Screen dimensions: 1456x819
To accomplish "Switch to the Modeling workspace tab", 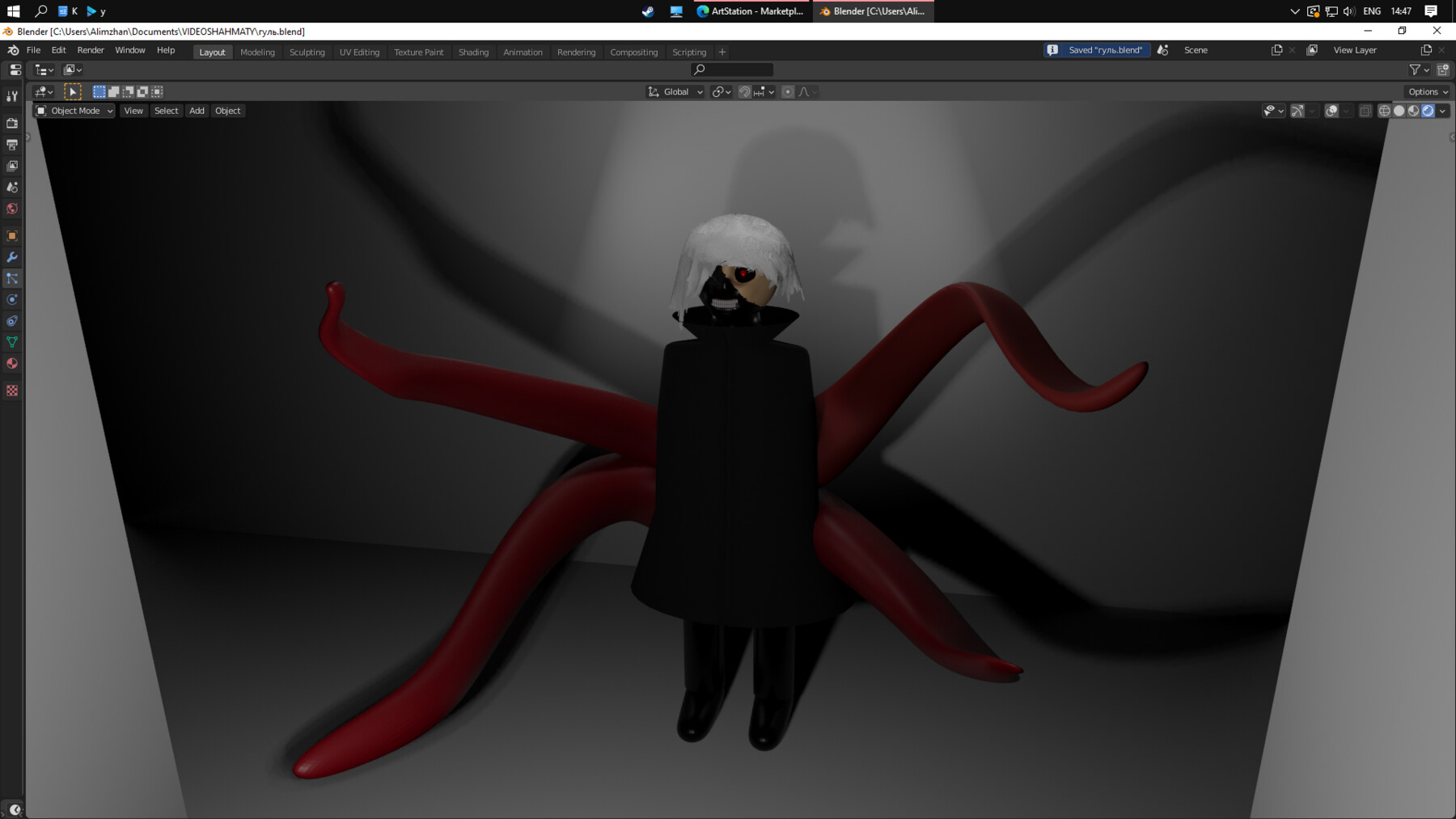I will (257, 52).
